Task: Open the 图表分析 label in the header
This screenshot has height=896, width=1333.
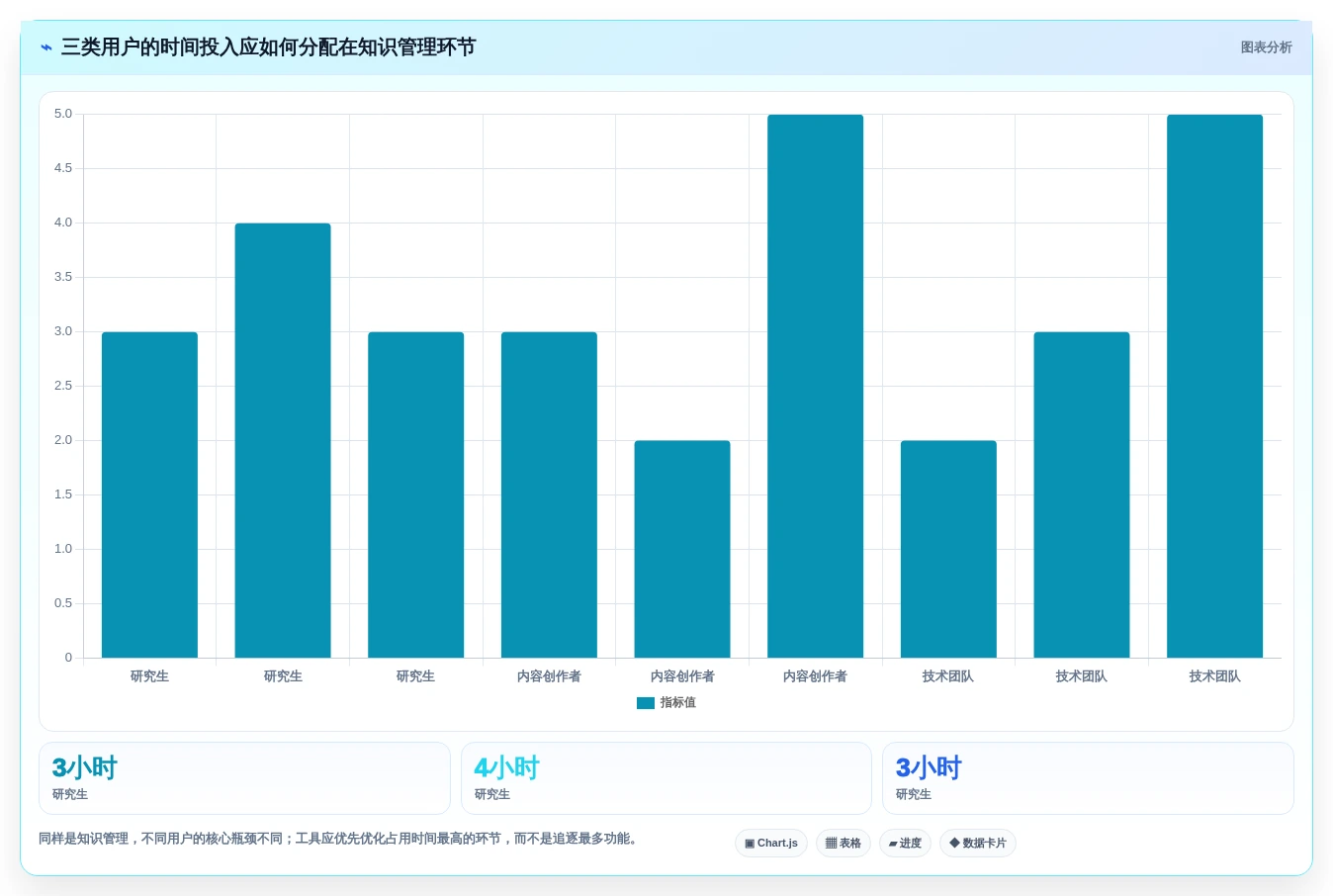Action: click(1266, 47)
